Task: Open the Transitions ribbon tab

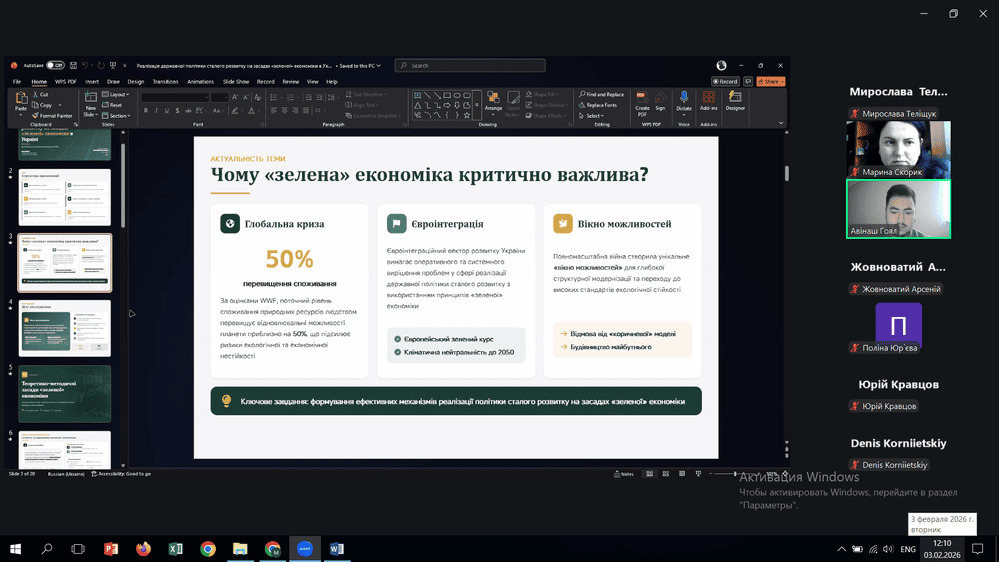Action: pyautogui.click(x=165, y=81)
